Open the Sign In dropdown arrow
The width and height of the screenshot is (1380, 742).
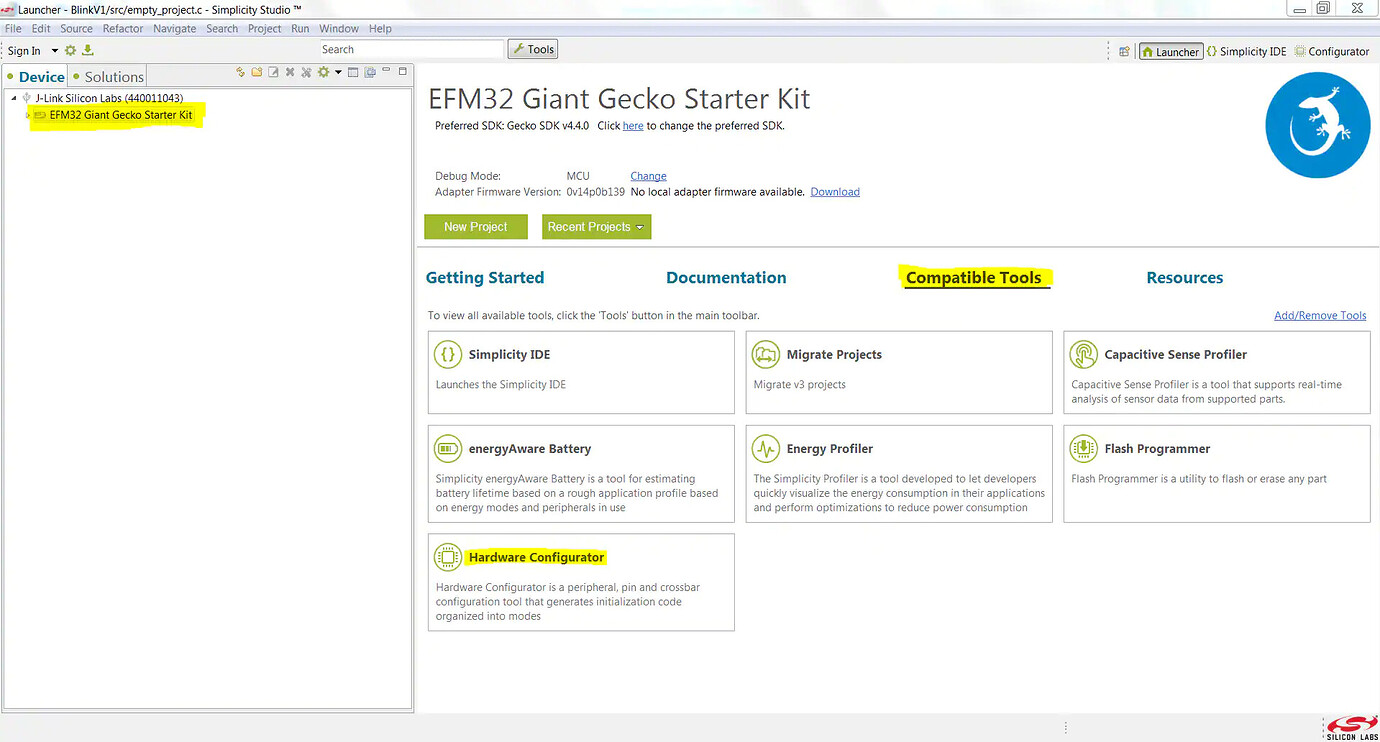pyautogui.click(x=56, y=50)
